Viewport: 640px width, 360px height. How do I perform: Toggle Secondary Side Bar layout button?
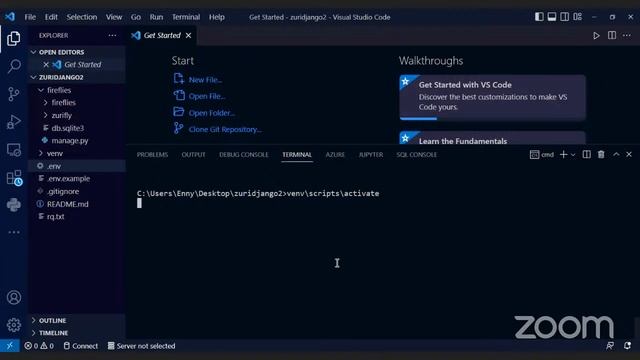tap(564, 17)
